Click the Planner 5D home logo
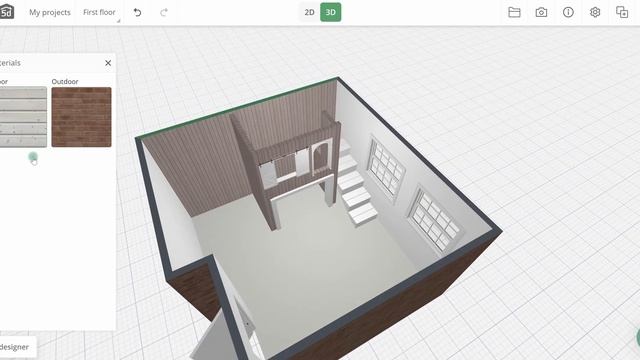 [x=7, y=12]
